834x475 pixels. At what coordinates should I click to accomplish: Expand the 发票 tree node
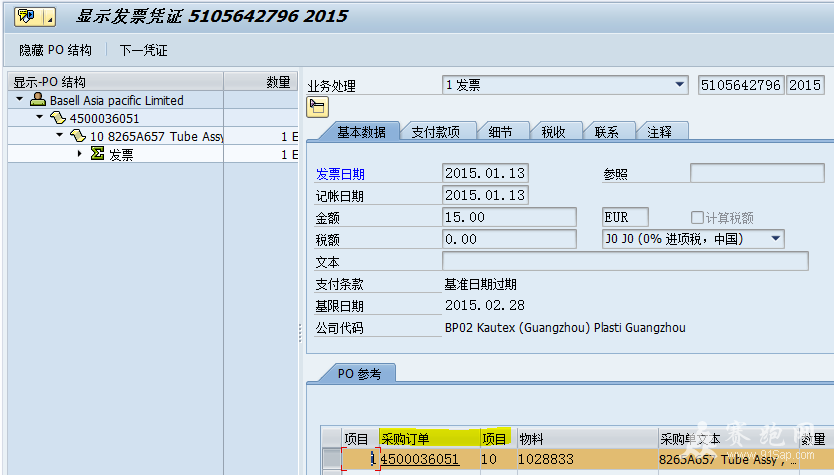point(79,154)
